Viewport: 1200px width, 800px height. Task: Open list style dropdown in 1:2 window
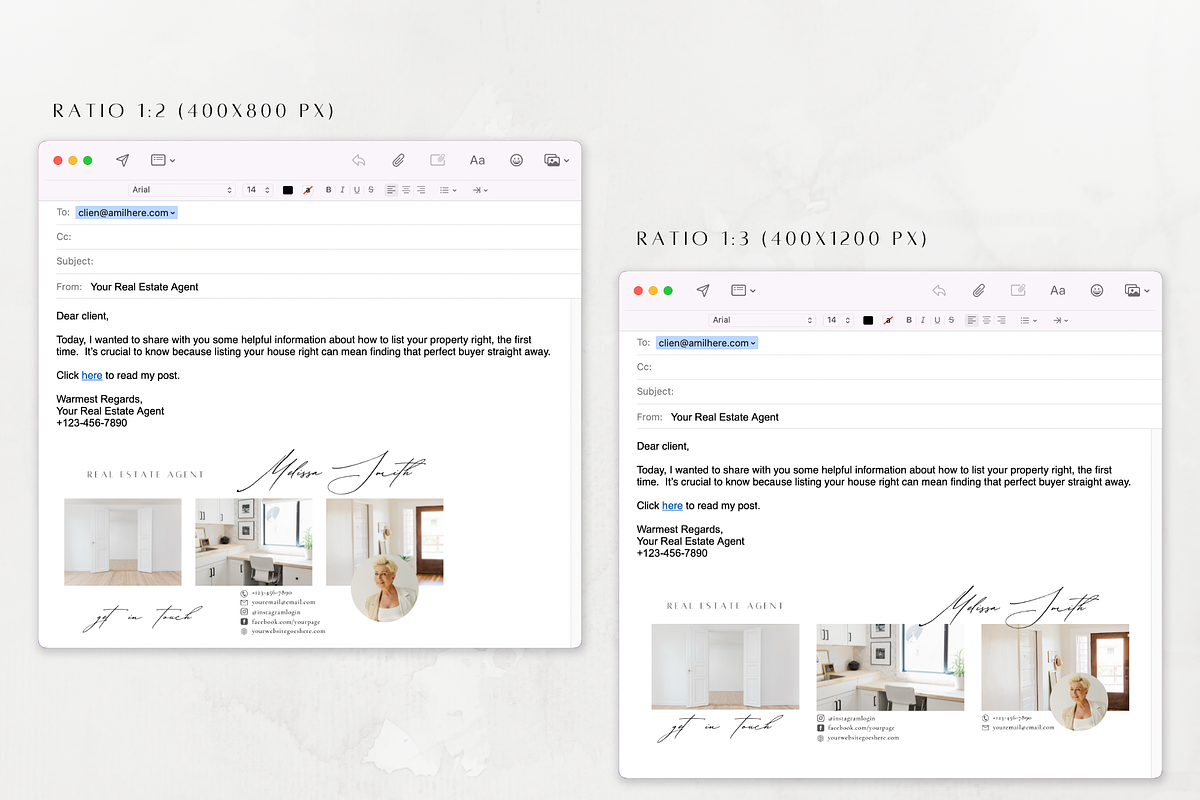448,190
